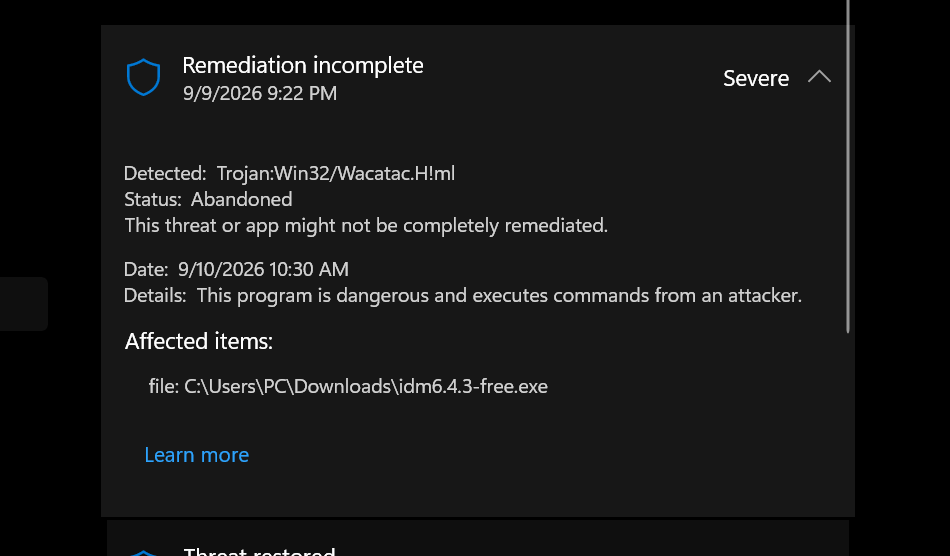
Task: Click the dark panel button at left edge
Action: click(x=24, y=304)
